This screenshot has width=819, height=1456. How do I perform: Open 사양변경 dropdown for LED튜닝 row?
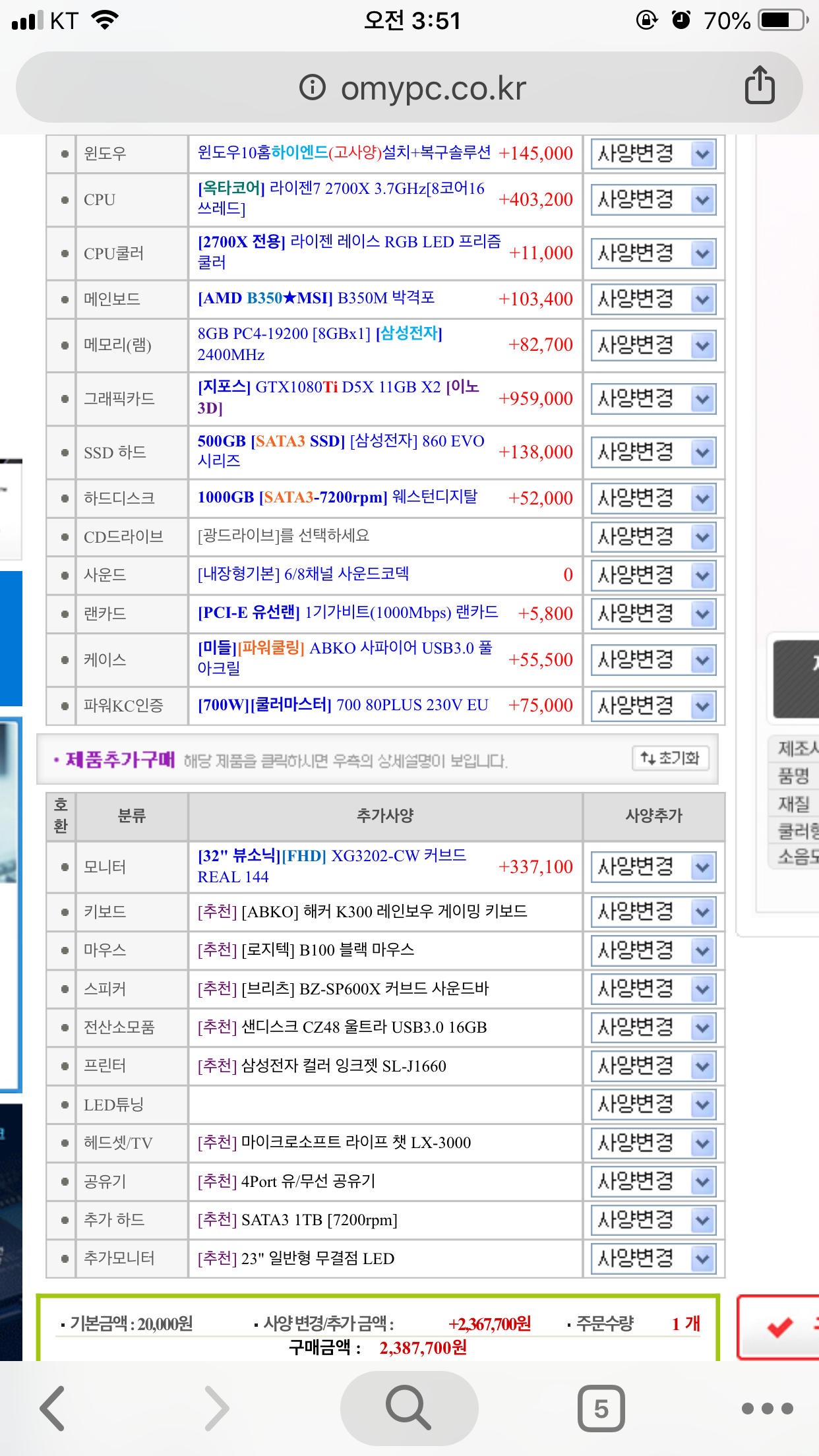tap(653, 1105)
